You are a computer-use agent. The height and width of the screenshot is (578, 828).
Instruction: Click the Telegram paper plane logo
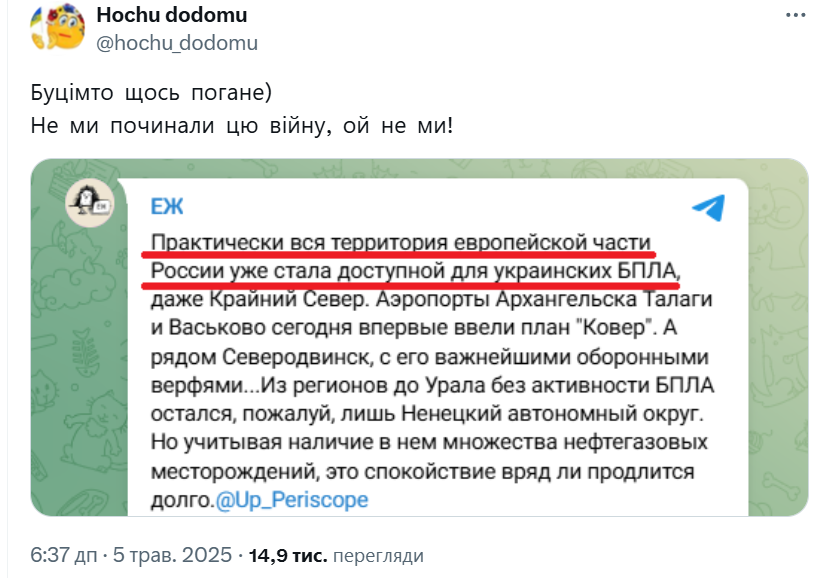(708, 207)
